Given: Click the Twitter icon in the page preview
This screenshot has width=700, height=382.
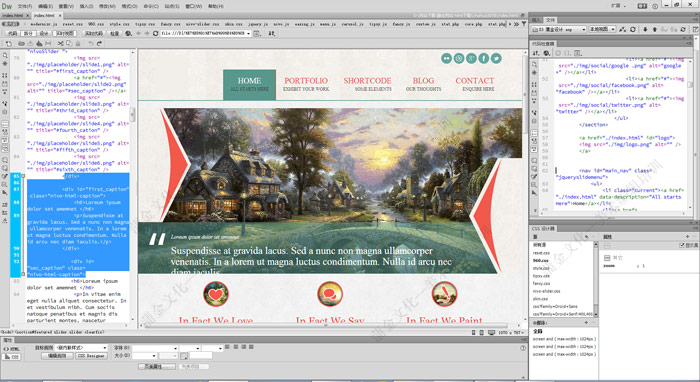Looking at the screenshot, I should coord(496,58).
